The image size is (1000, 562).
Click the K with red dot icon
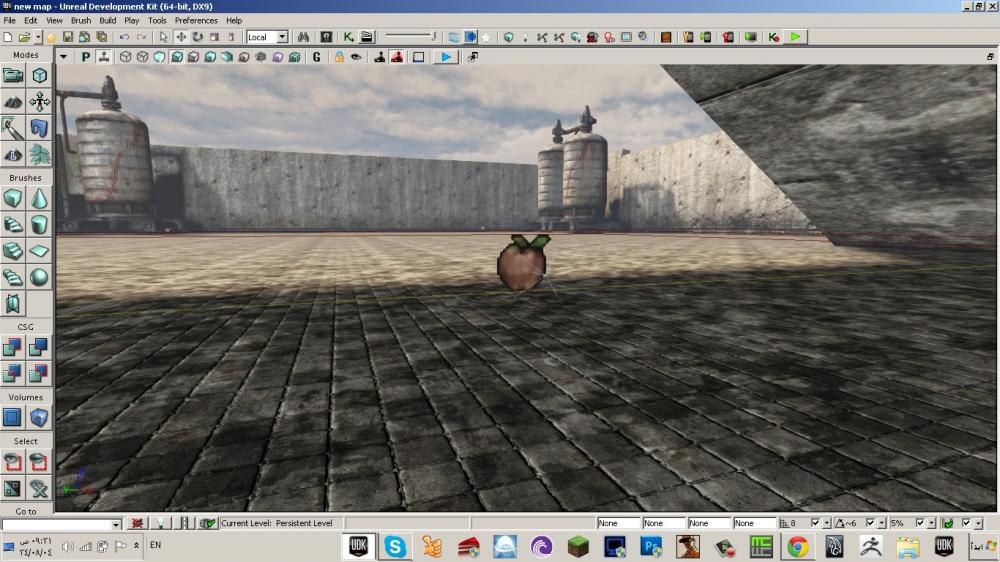point(774,37)
